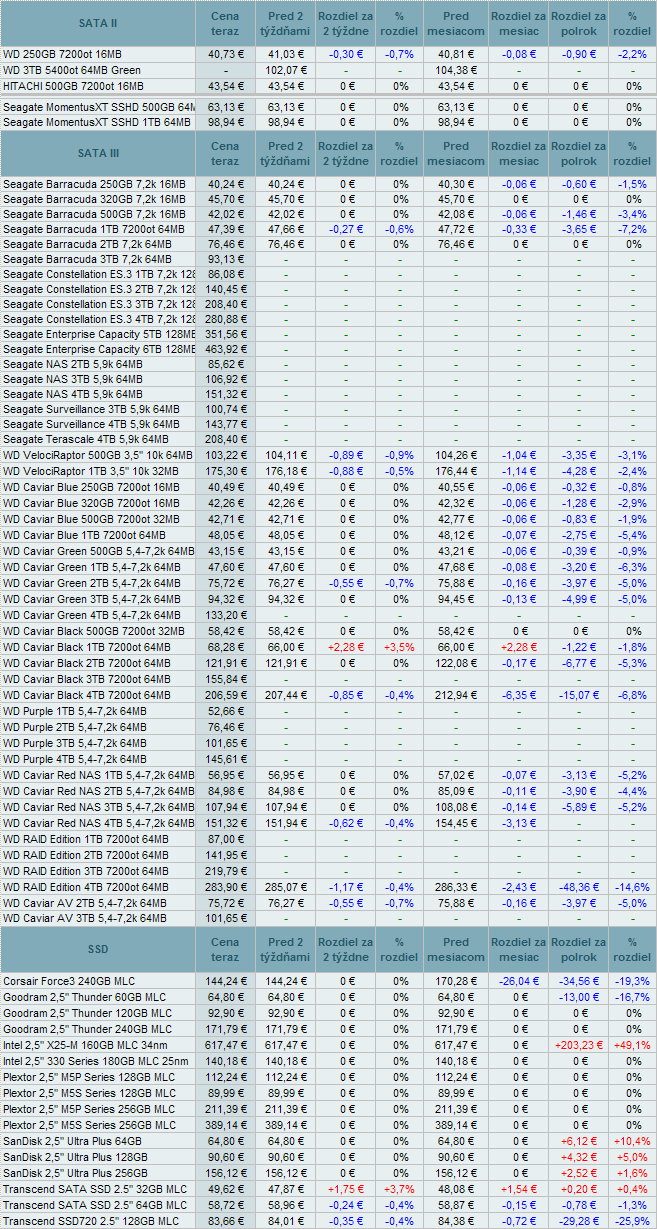Viewport: 657px width, 1229px height.
Task: Click "154,45 €" in the Red NAS 4TB row
Action: click(x=456, y=823)
